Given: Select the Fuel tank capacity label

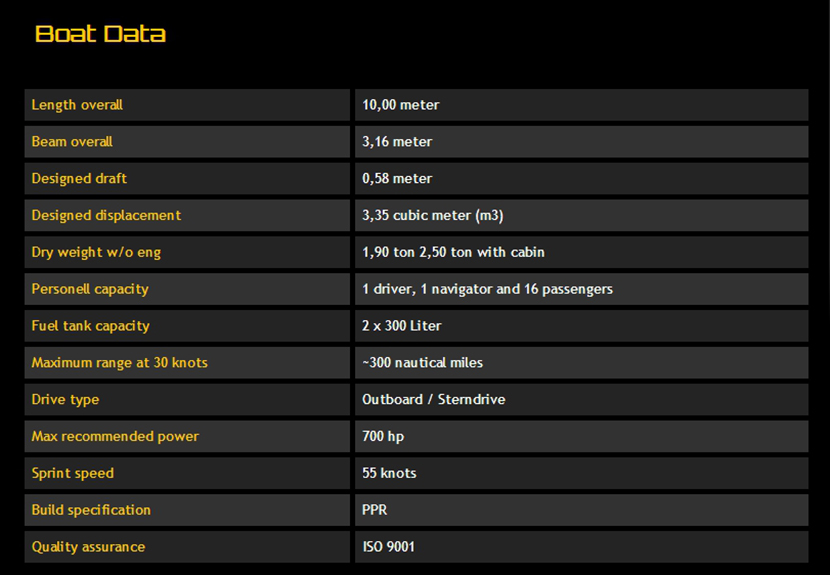Looking at the screenshot, I should (90, 327).
